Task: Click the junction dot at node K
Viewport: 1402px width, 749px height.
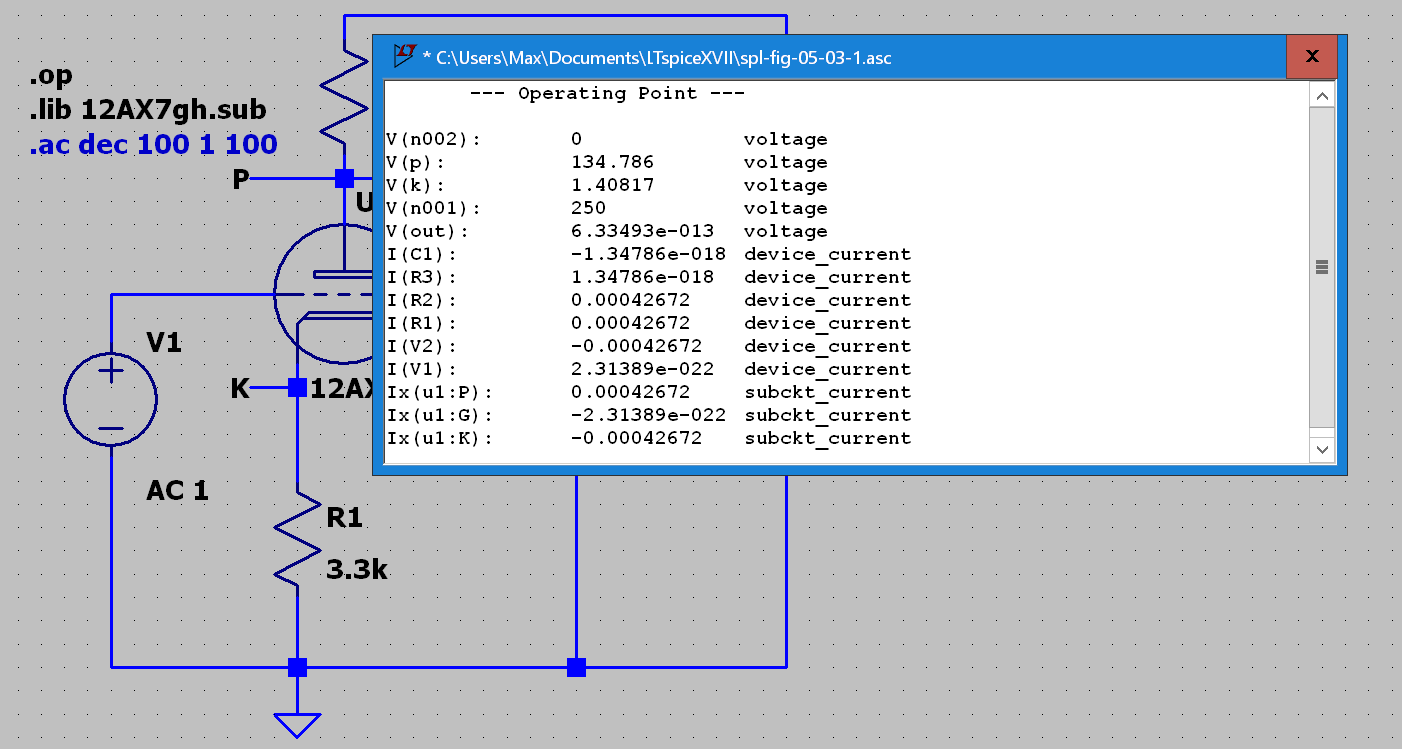Action: [x=297, y=388]
